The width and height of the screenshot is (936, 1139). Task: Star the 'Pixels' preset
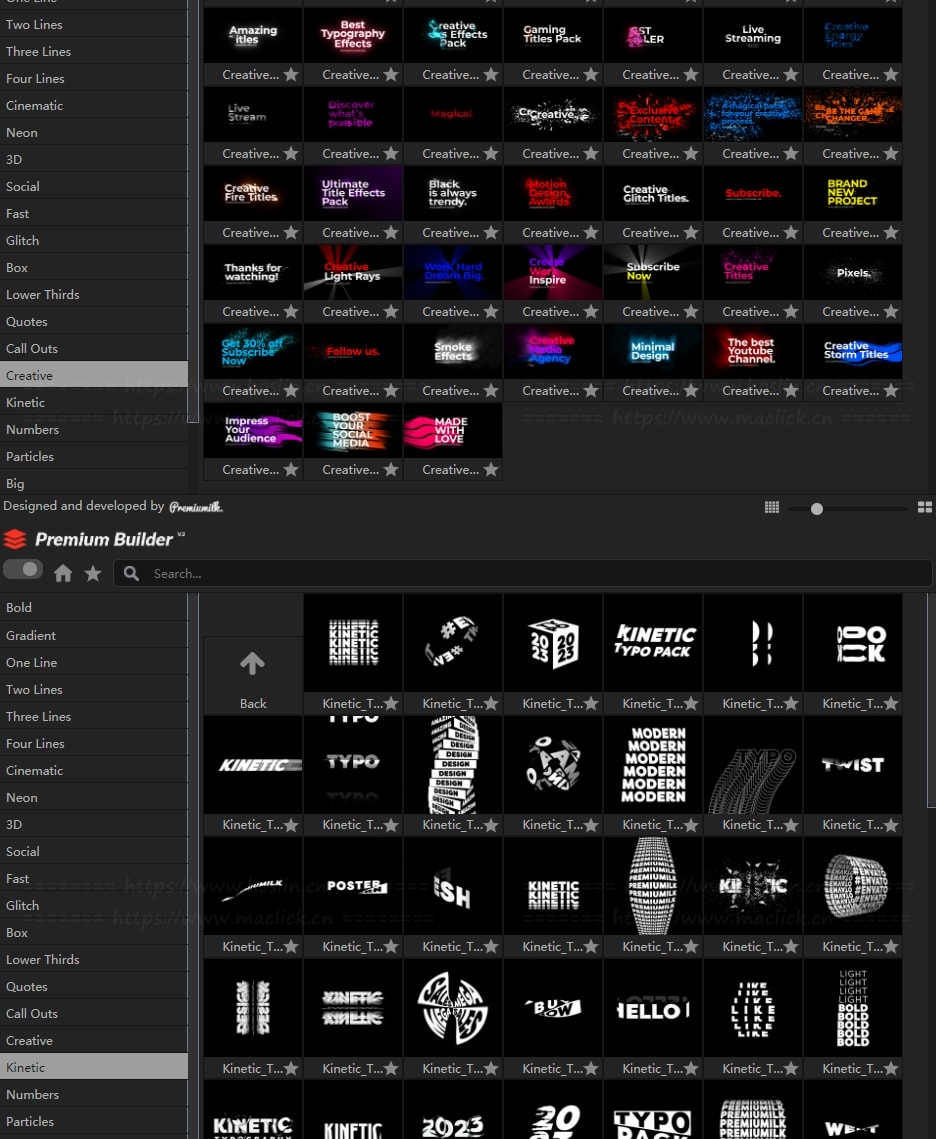tap(891, 312)
